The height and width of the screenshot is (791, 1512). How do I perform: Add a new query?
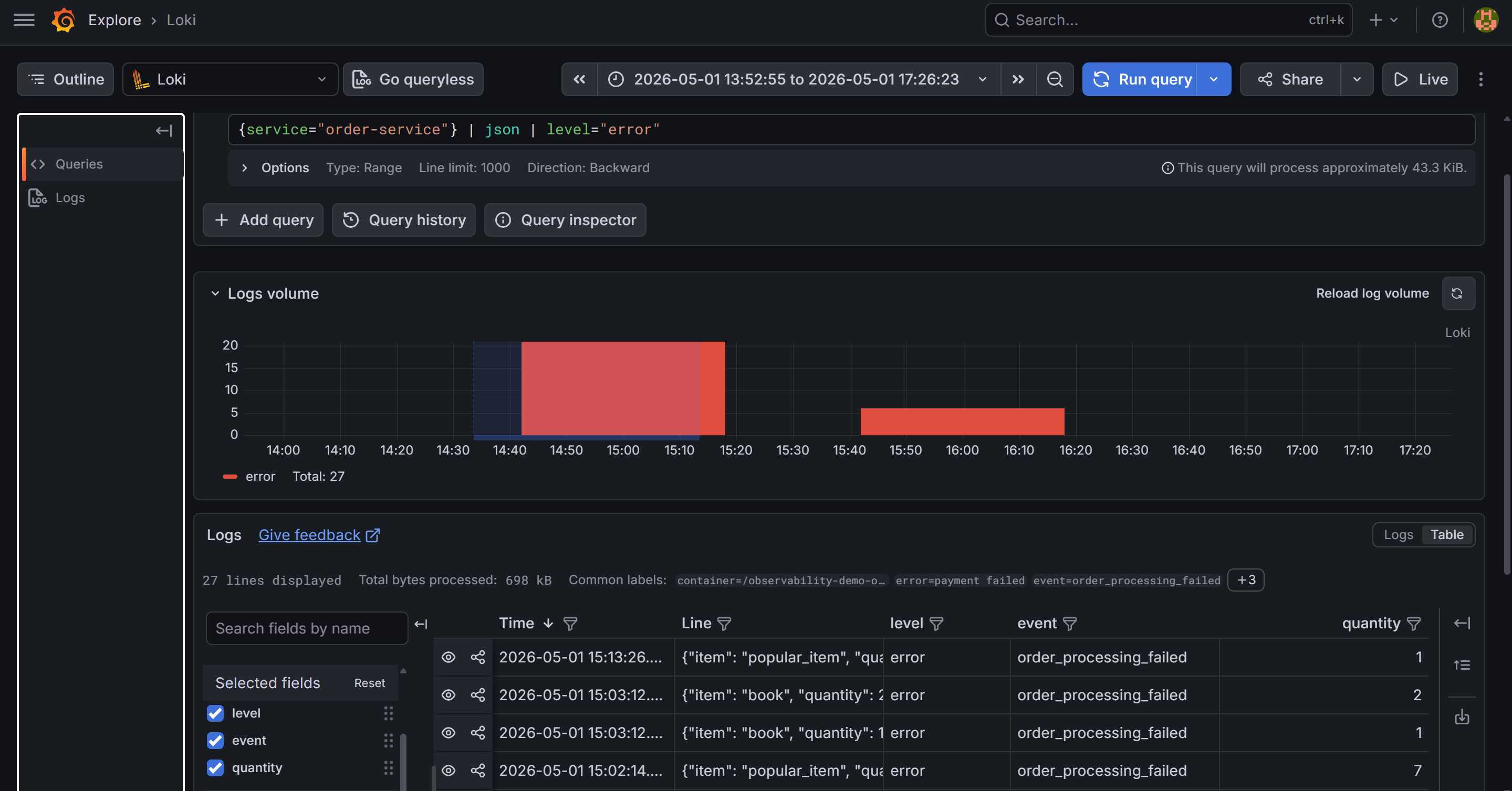(x=263, y=220)
